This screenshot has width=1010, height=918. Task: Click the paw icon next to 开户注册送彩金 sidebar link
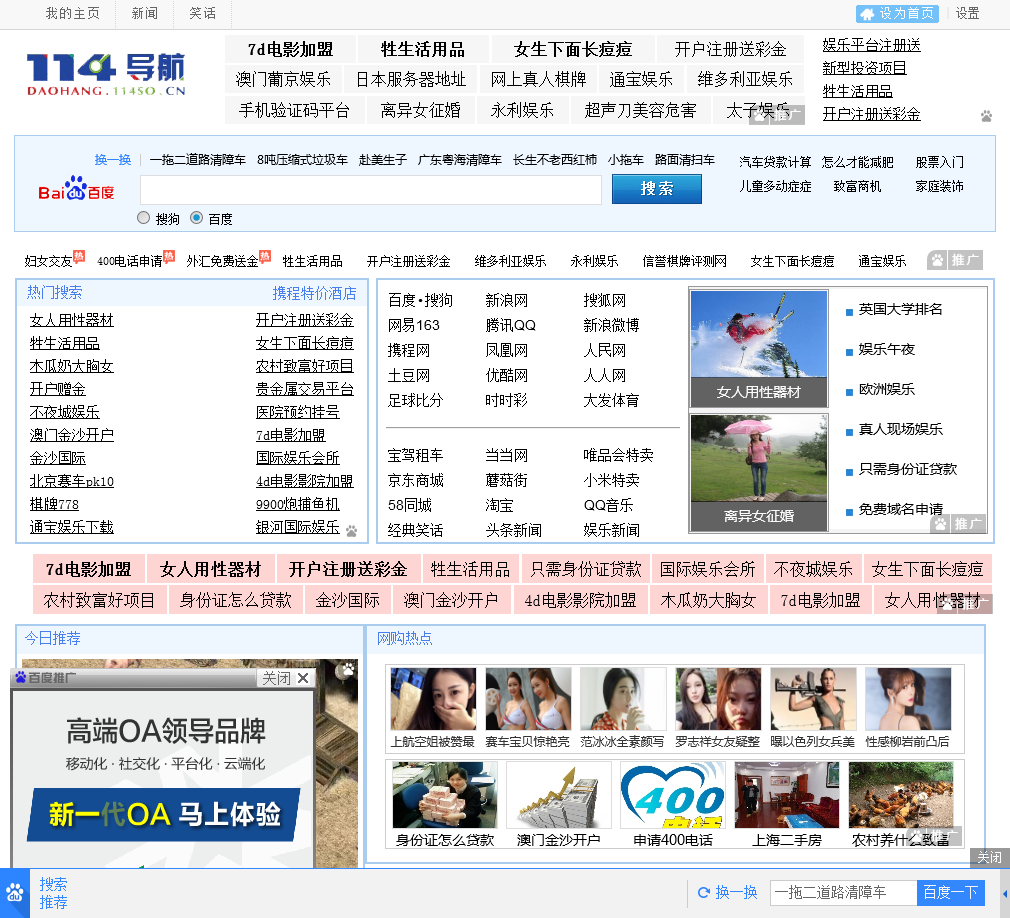point(986,116)
